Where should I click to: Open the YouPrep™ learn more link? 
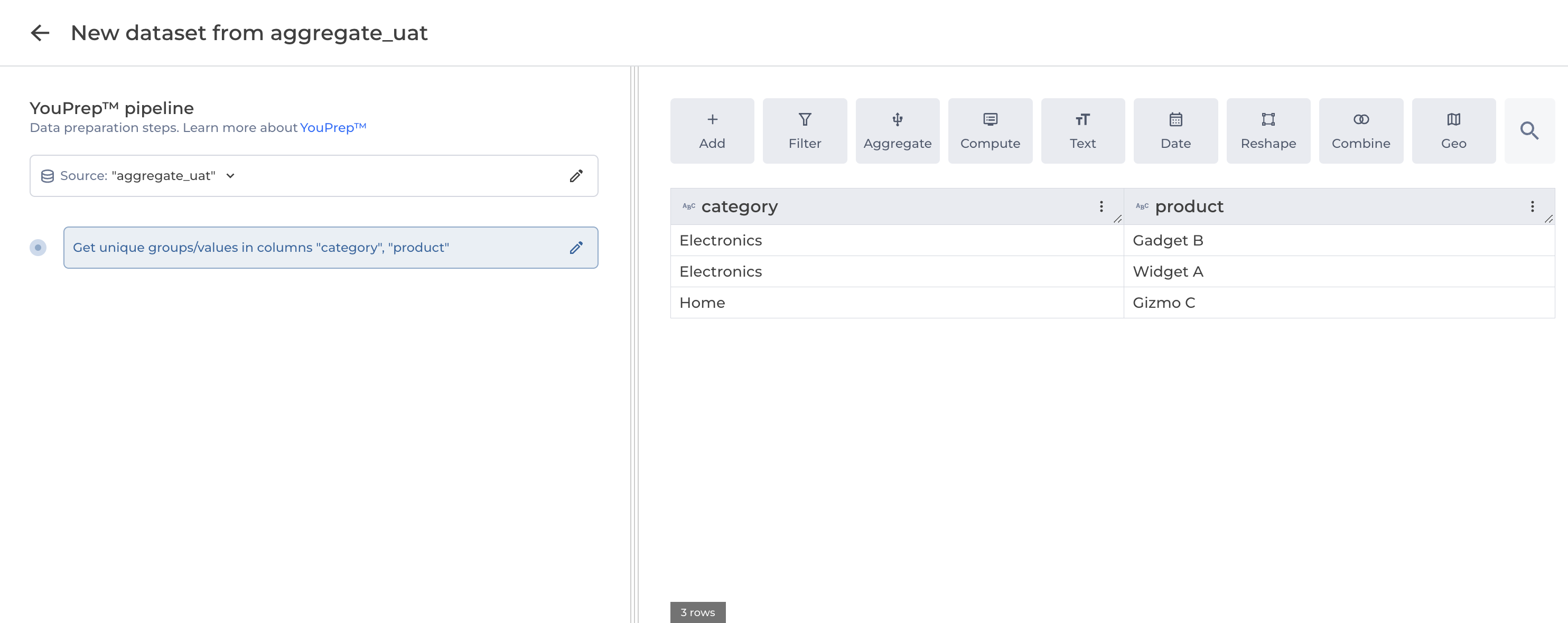coord(333,128)
